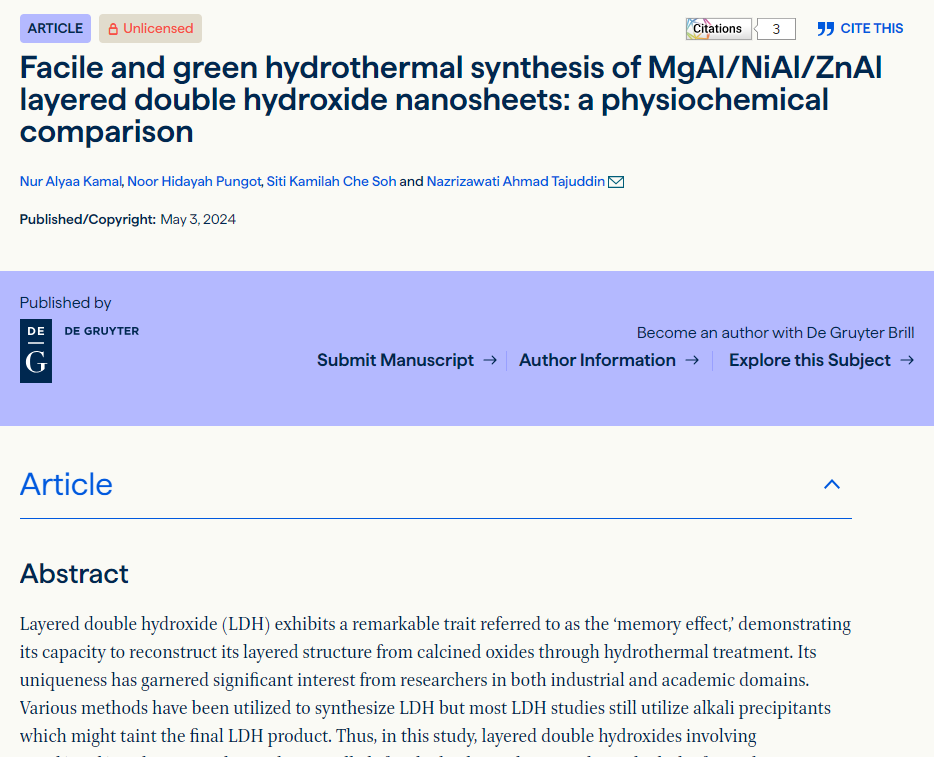Click the Citations badge icon

717,29
